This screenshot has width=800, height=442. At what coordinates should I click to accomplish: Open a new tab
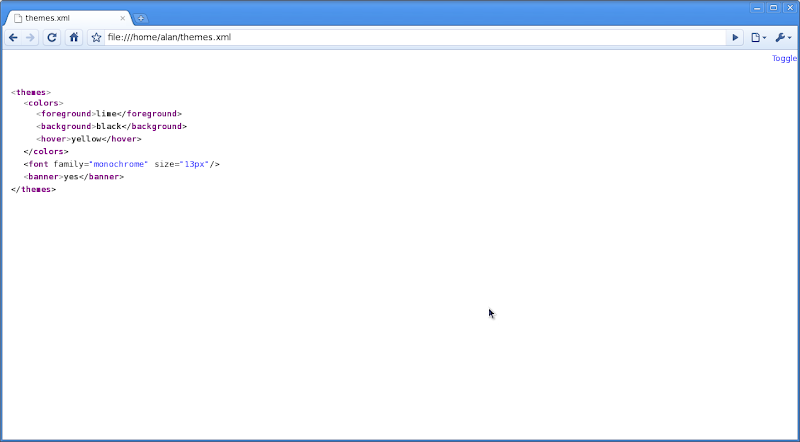click(140, 18)
